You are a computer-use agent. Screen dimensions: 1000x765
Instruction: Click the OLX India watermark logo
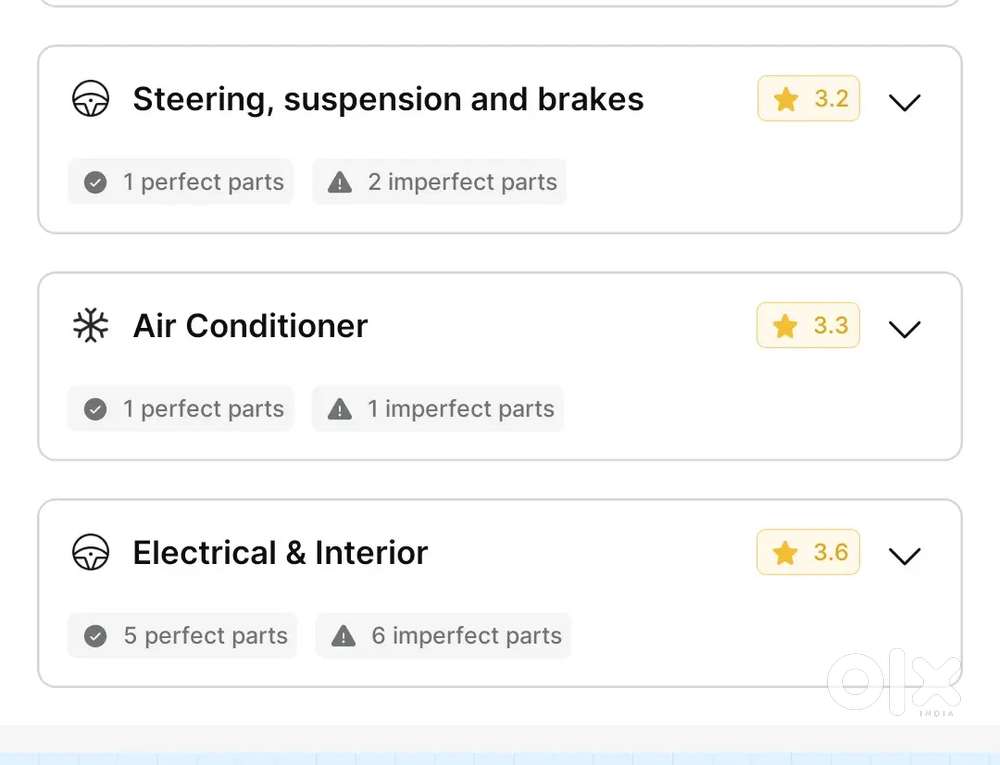[x=893, y=683]
